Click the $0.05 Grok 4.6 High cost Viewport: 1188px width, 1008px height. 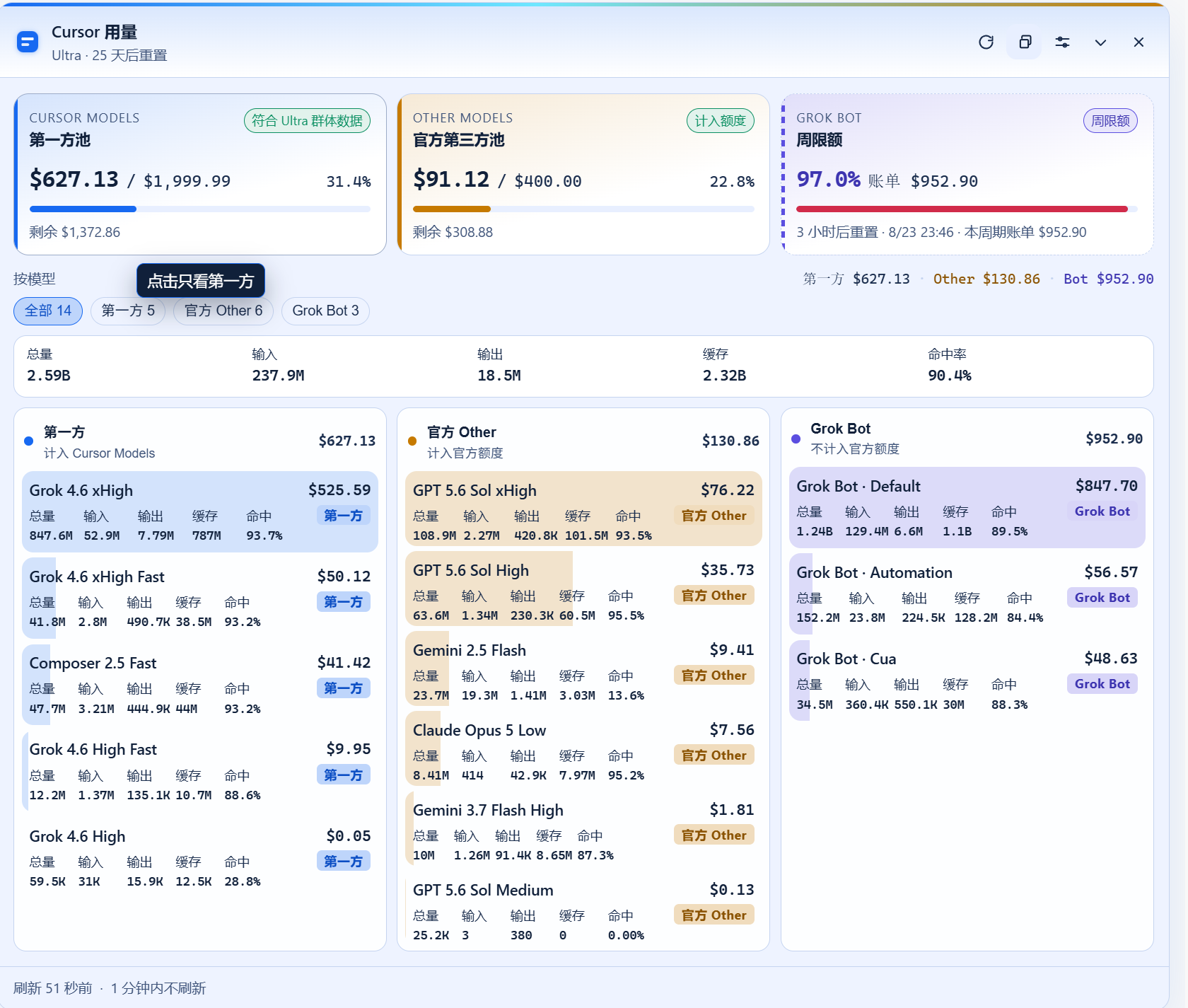click(x=349, y=836)
